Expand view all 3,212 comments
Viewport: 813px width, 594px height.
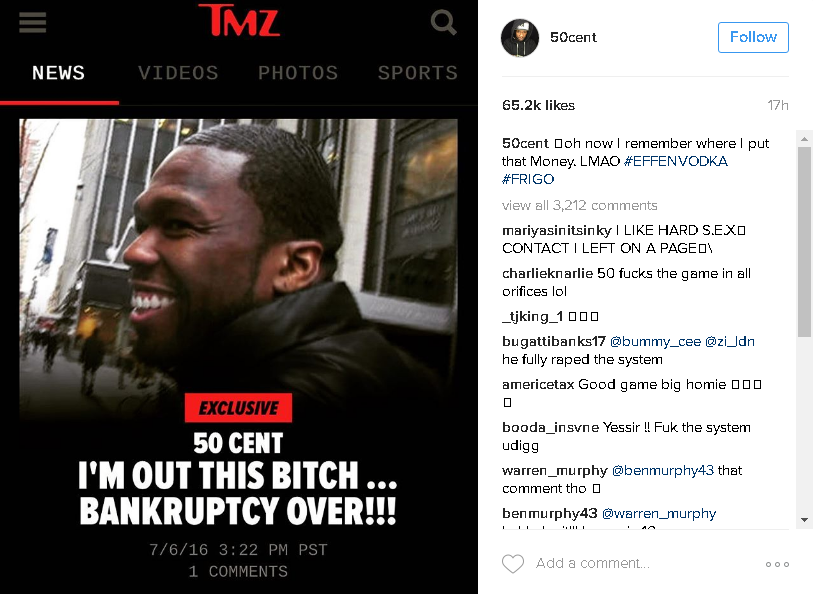(579, 205)
